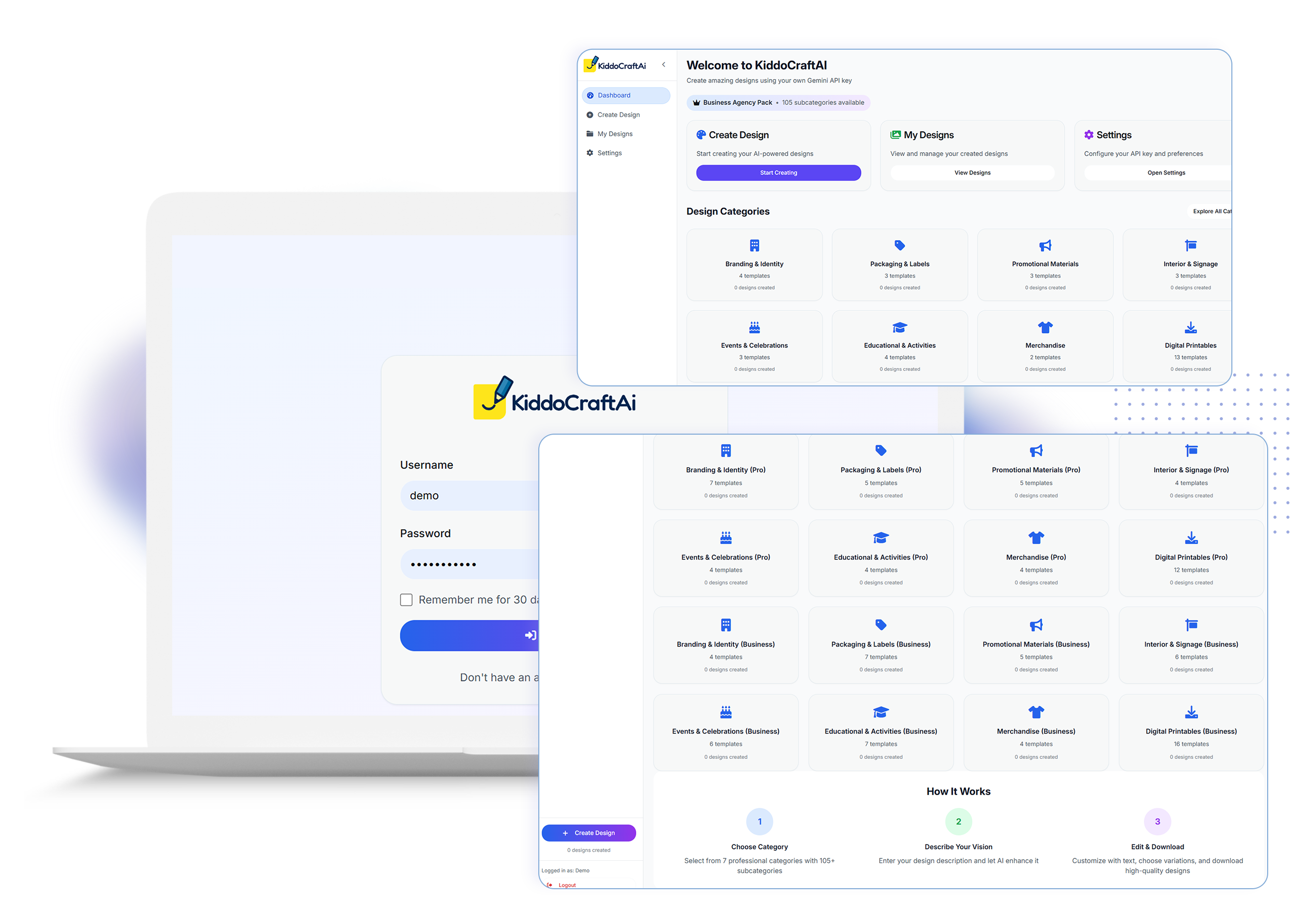Collapse the sidebar with the chevron arrow
The height and width of the screenshot is (924, 1307).
pyautogui.click(x=663, y=64)
